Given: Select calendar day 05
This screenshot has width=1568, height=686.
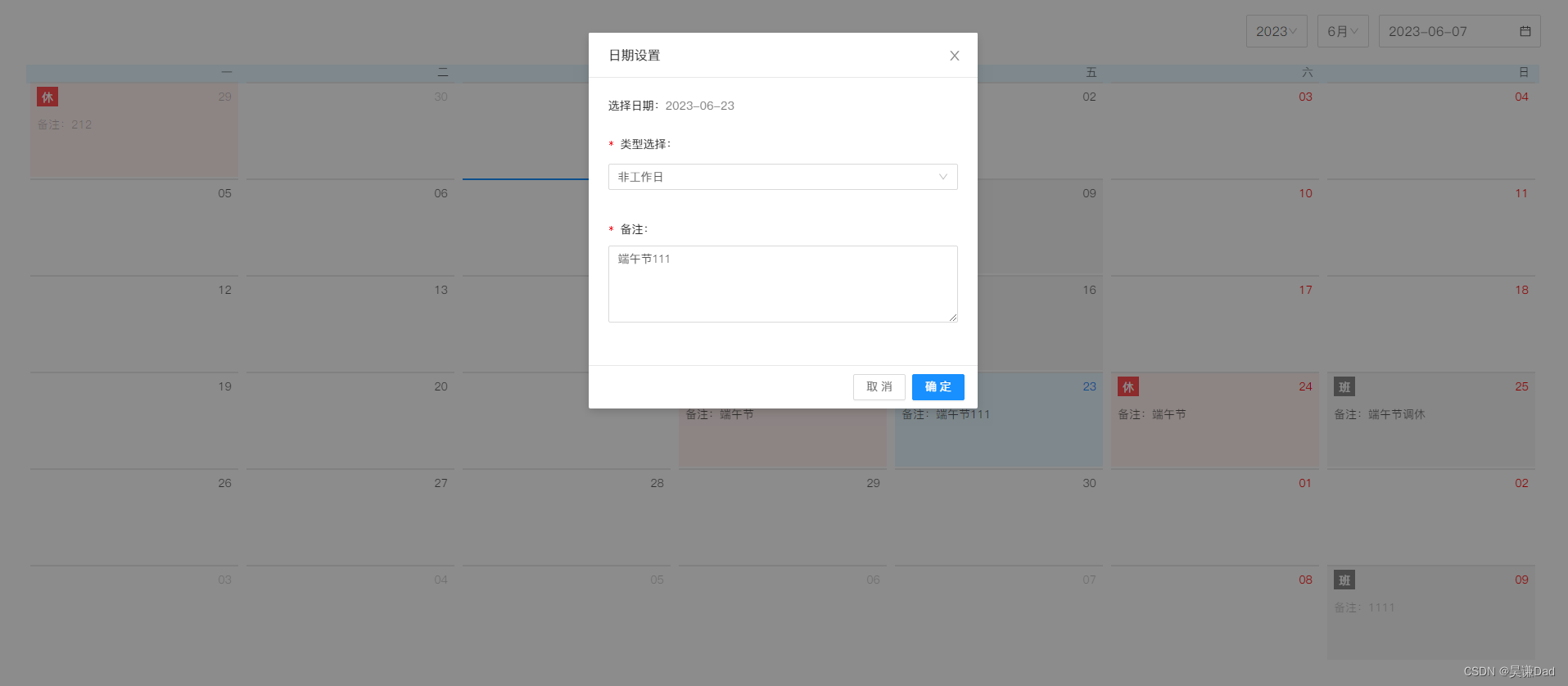Looking at the screenshot, I should [134, 227].
